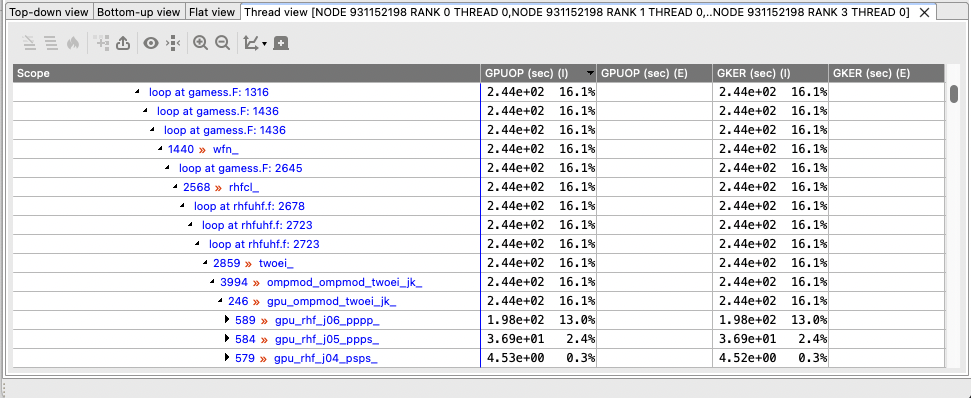Image resolution: width=971 pixels, height=398 pixels.
Task: Click the sort arrow on GPUOP (I)
Action: [x=590, y=74]
